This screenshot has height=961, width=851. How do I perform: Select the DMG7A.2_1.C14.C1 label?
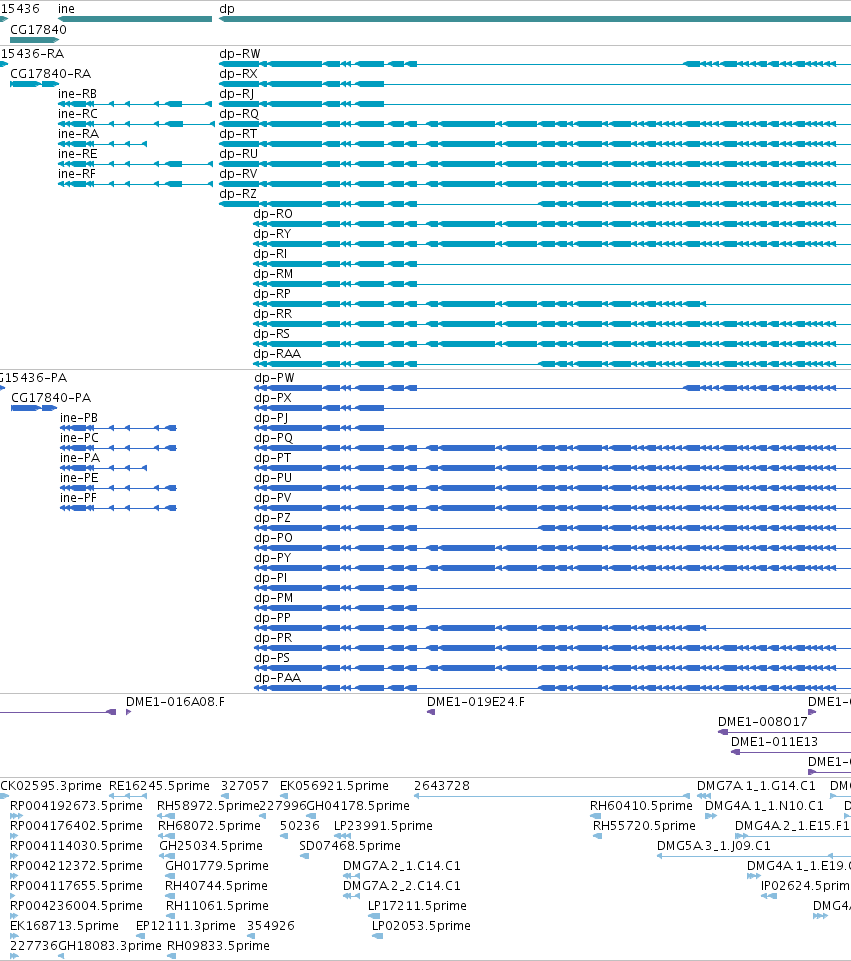pyautogui.click(x=402, y=866)
